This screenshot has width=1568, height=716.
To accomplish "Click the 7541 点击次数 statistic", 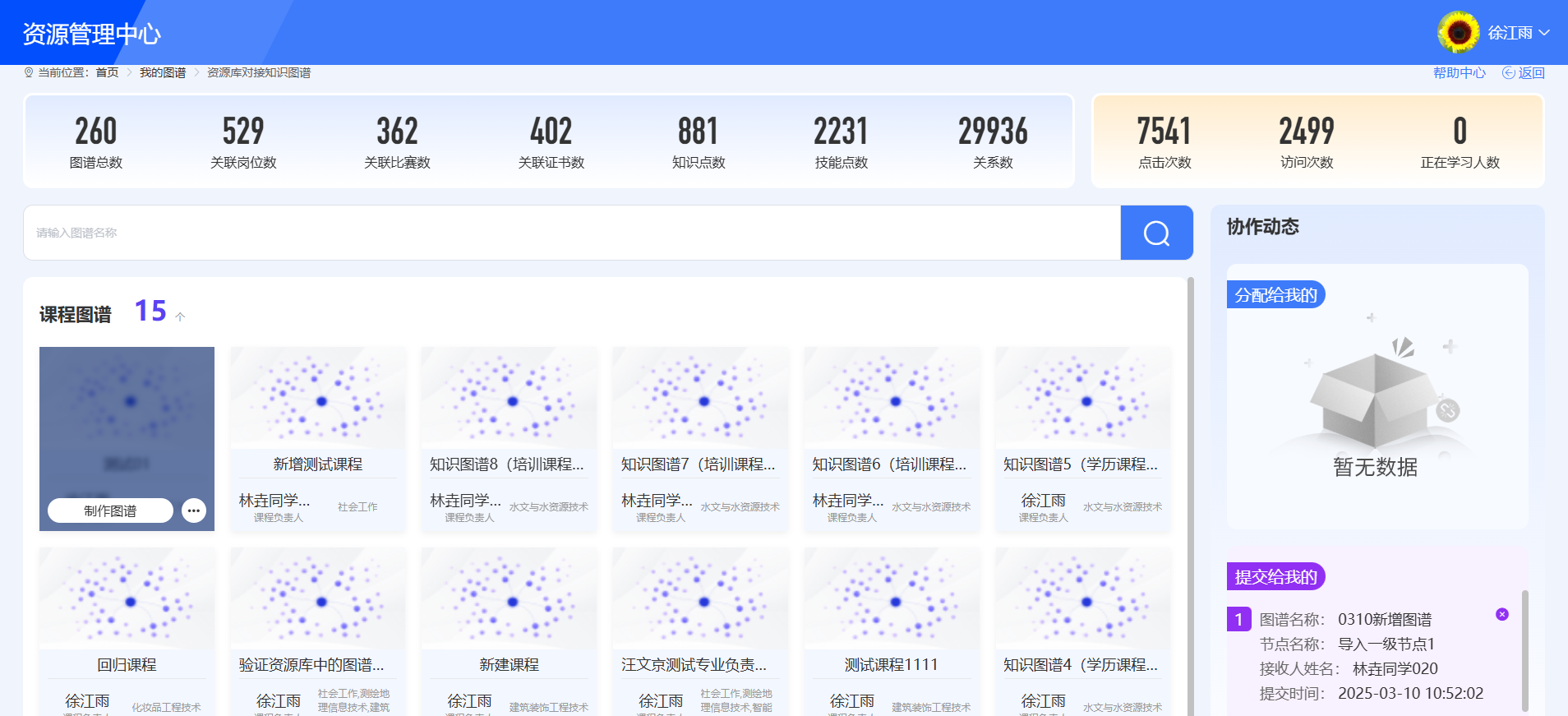I will (1164, 141).
